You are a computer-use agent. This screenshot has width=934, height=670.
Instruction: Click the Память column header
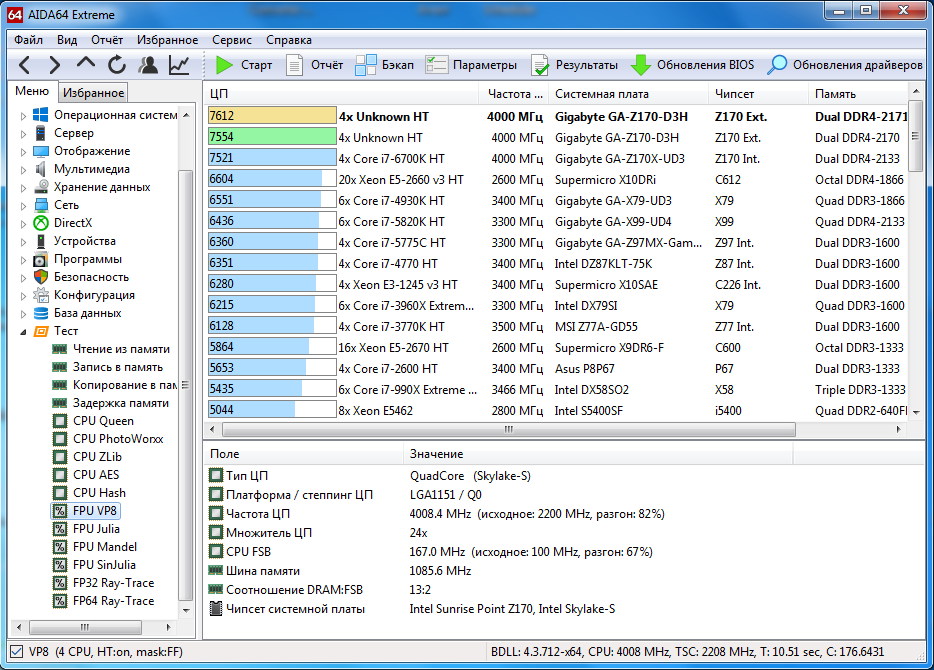tap(859, 94)
